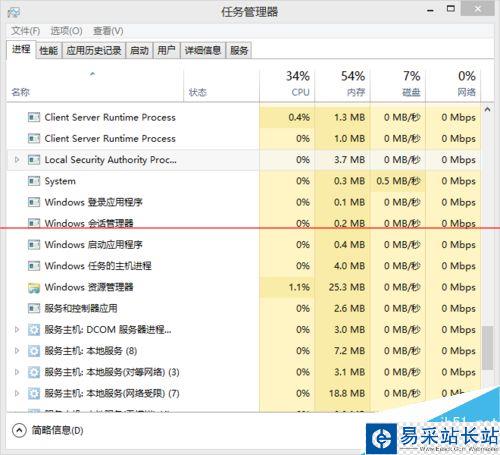The width and height of the screenshot is (500, 455).
Task: Click the gear icon of 服务主机: DCOM 服务器进程
Action: pos(34,330)
